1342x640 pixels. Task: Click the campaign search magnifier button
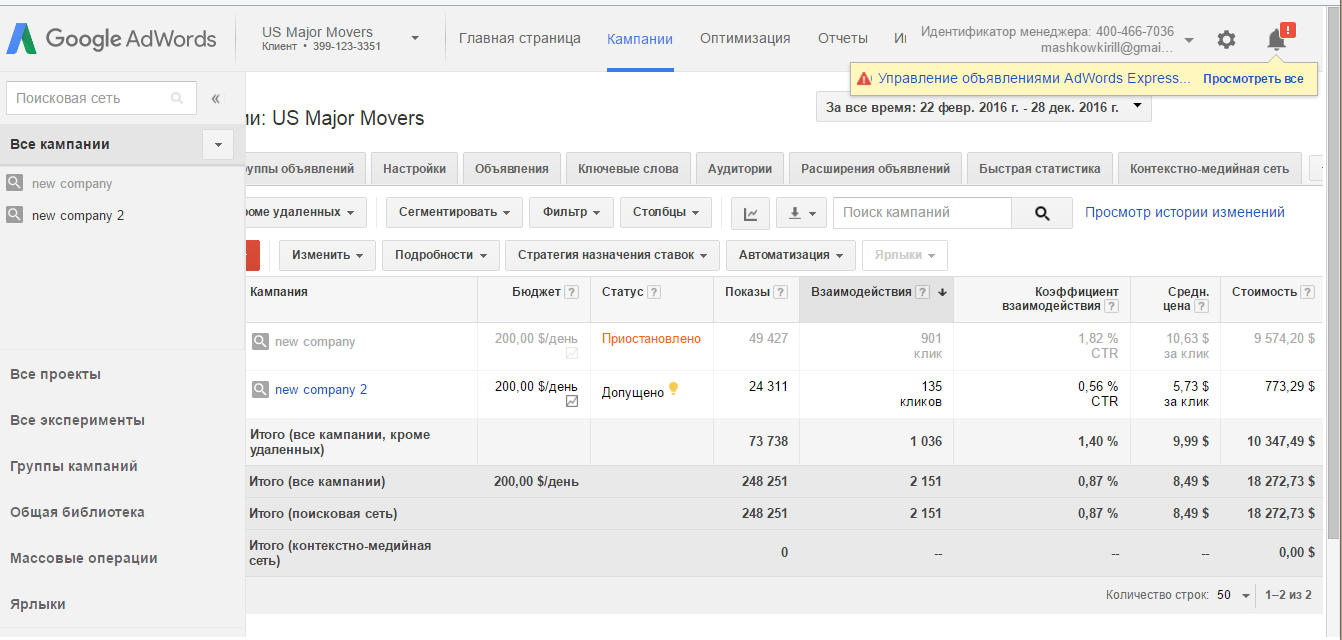coord(1041,213)
